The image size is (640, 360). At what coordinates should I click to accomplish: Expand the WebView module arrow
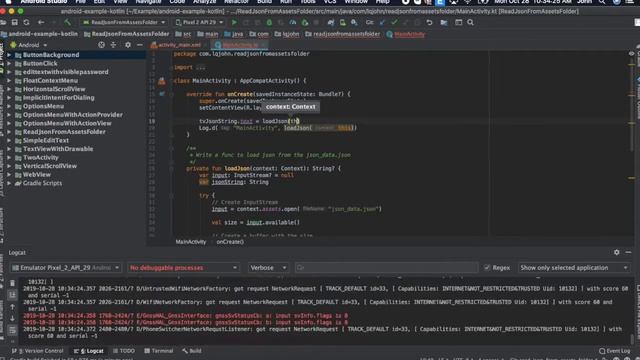9,175
